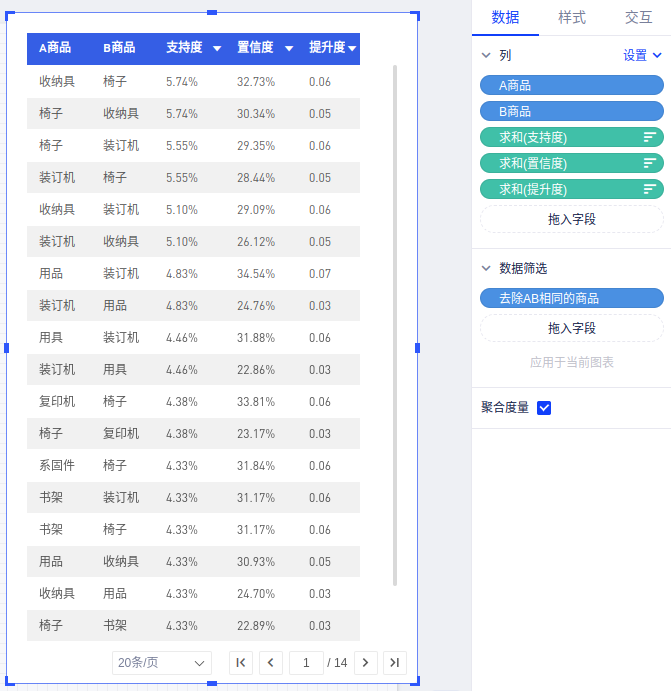
Task: Switch to the 交互 tab
Action: click(x=638, y=18)
